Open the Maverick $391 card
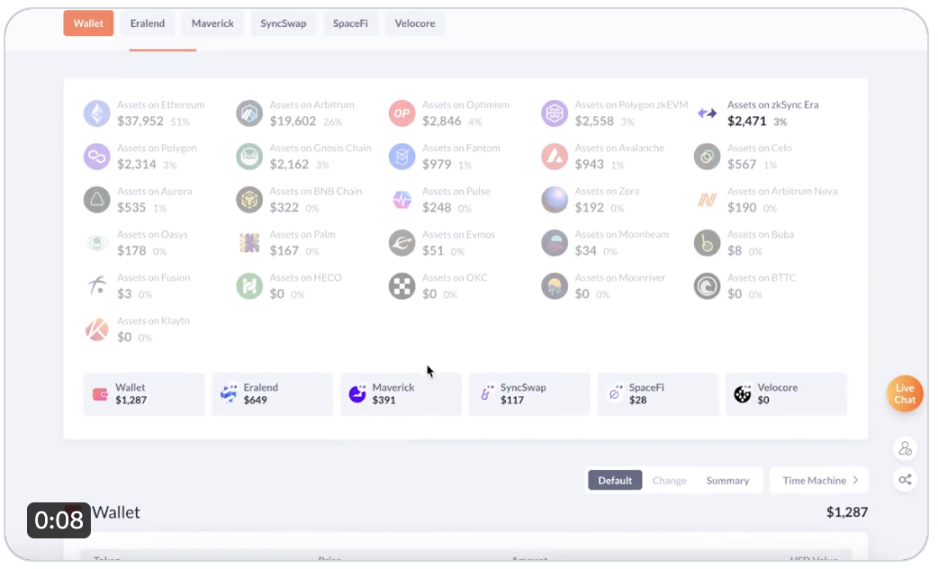Screen dimensions: 938x569 [401, 394]
